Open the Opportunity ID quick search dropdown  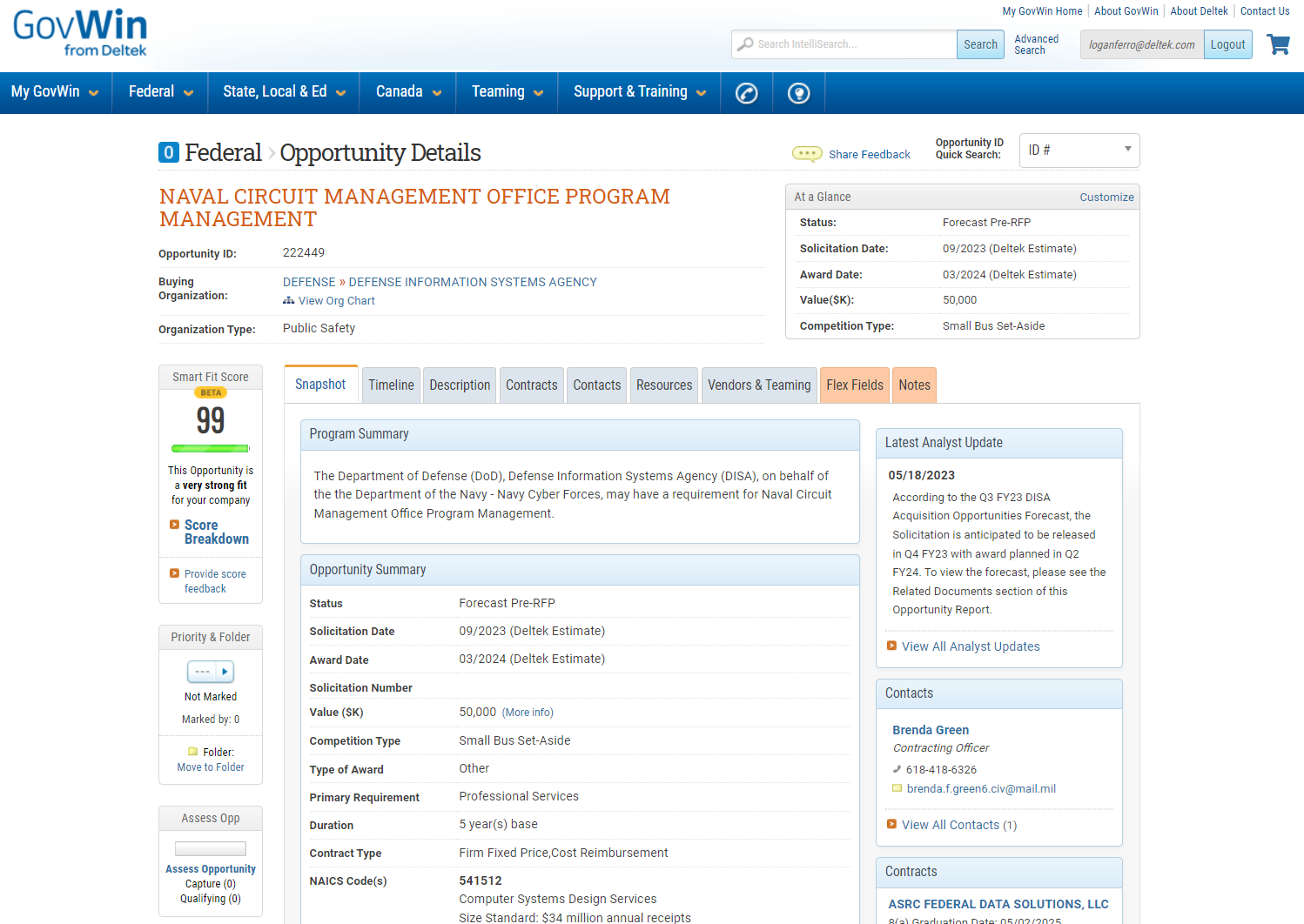(x=1079, y=150)
